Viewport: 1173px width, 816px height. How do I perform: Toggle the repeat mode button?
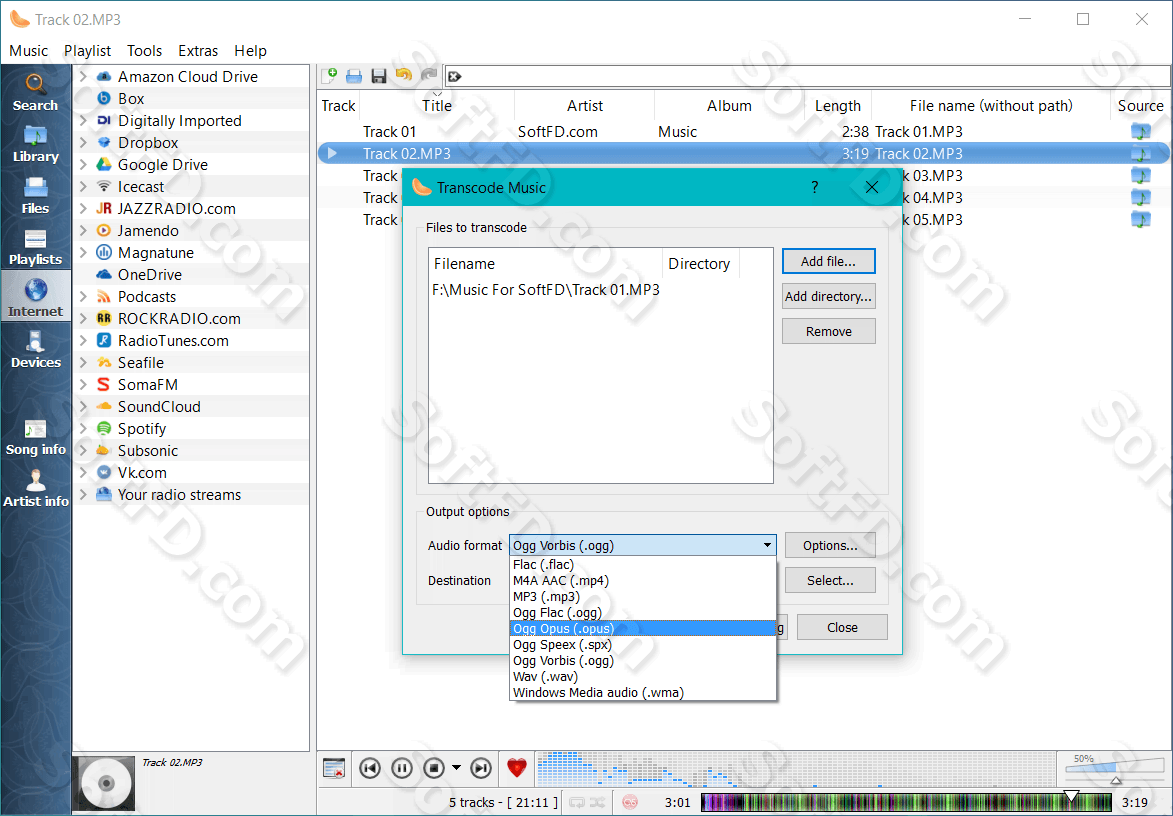pos(577,803)
